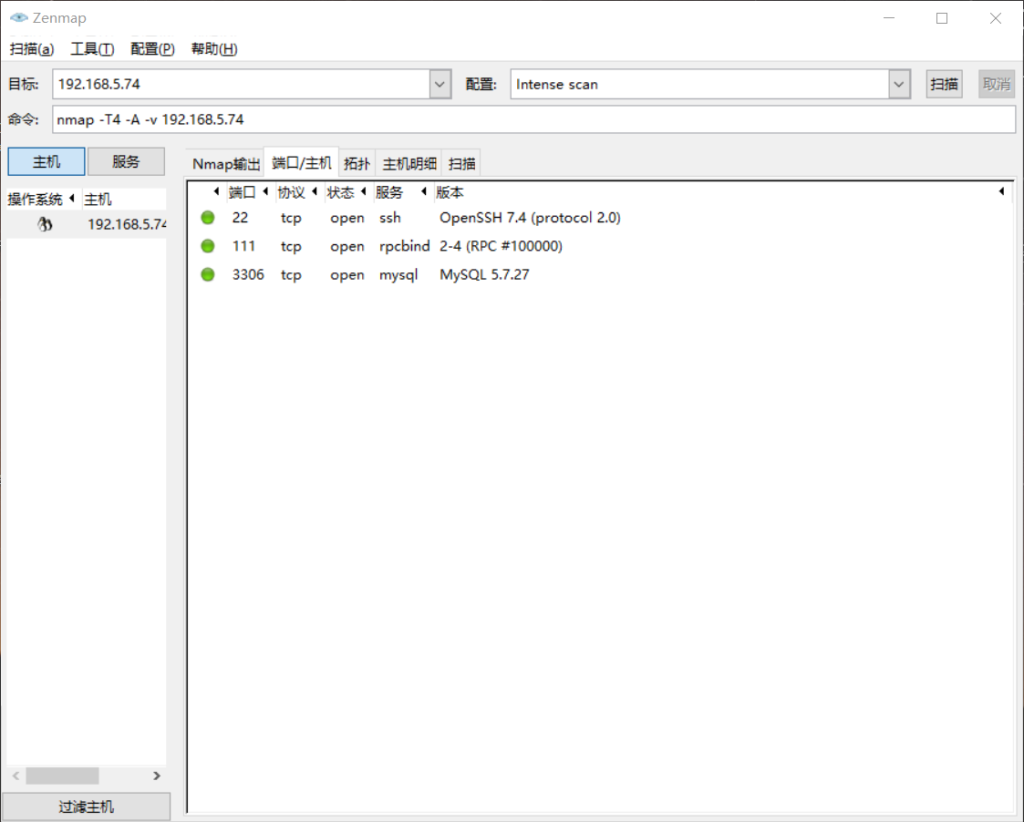The height and width of the screenshot is (822, 1024).
Task: Open the 工具(T) menu
Action: pyautogui.click(x=92, y=49)
